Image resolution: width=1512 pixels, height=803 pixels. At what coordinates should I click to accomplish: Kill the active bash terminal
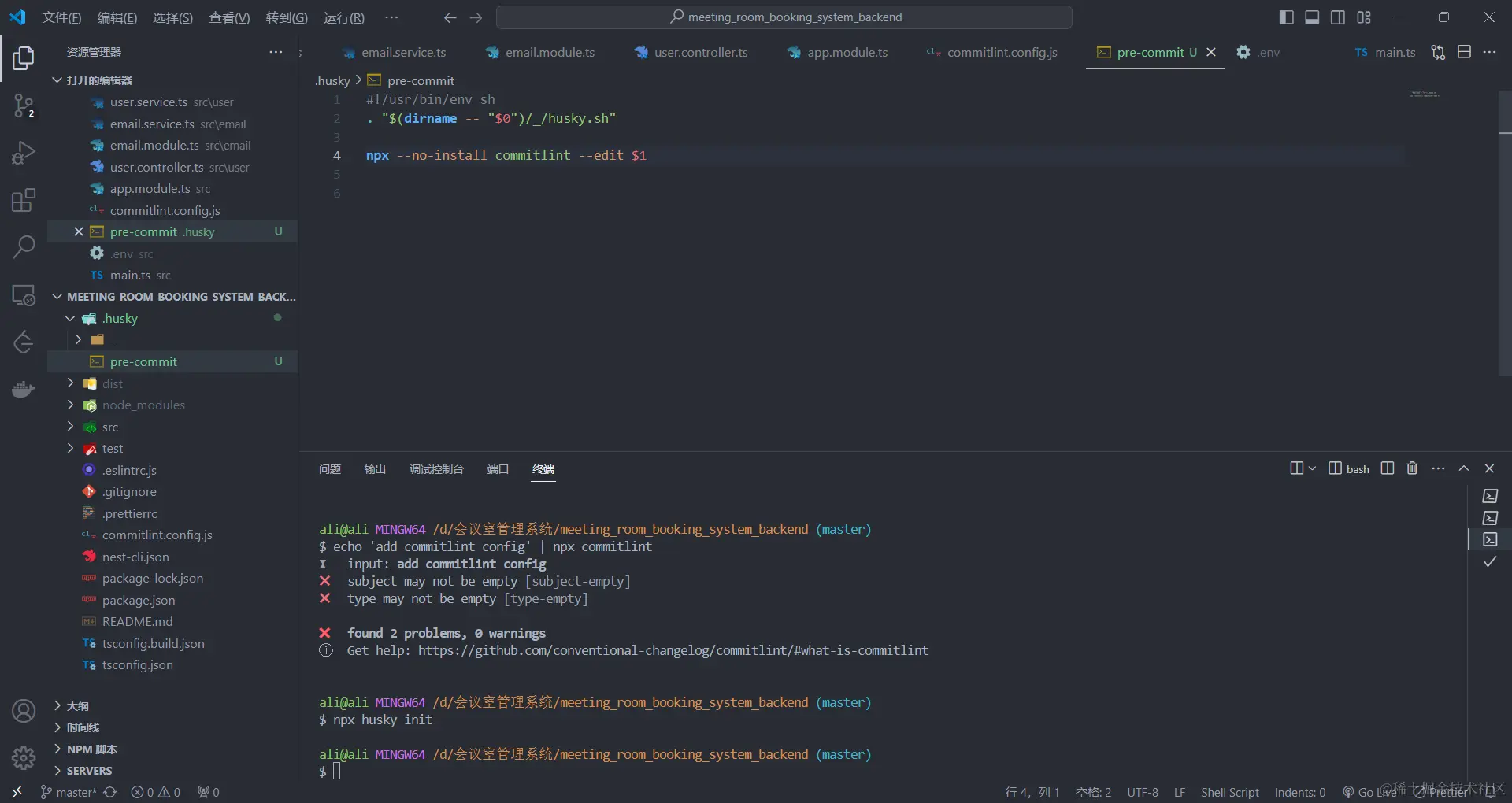pyautogui.click(x=1411, y=468)
